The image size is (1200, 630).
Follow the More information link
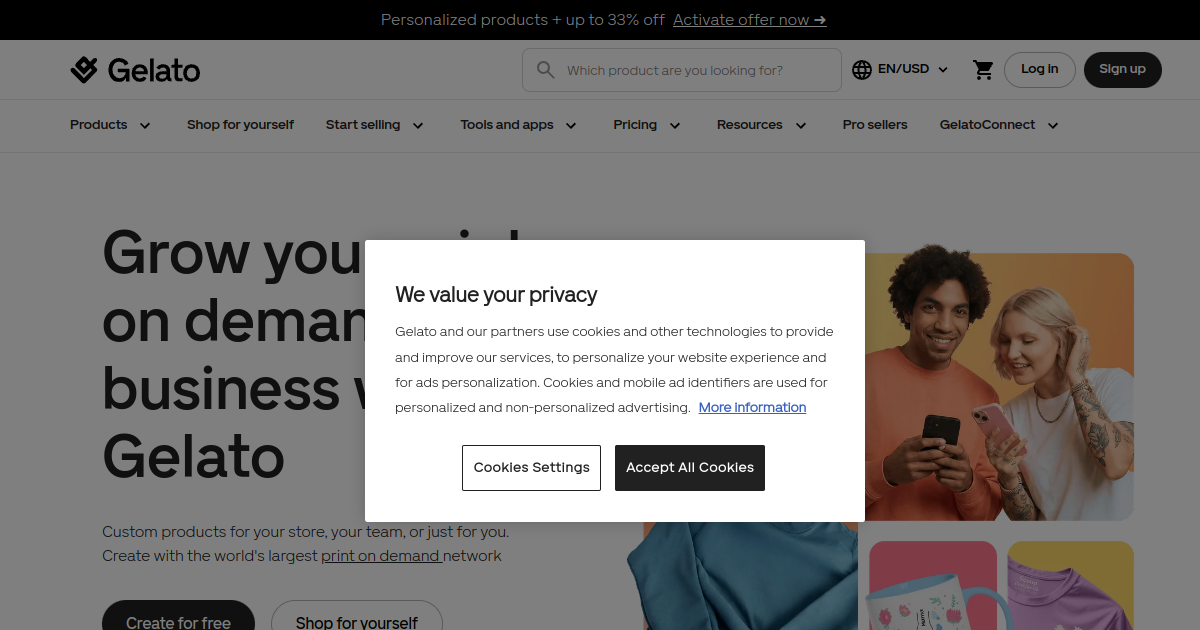(752, 407)
